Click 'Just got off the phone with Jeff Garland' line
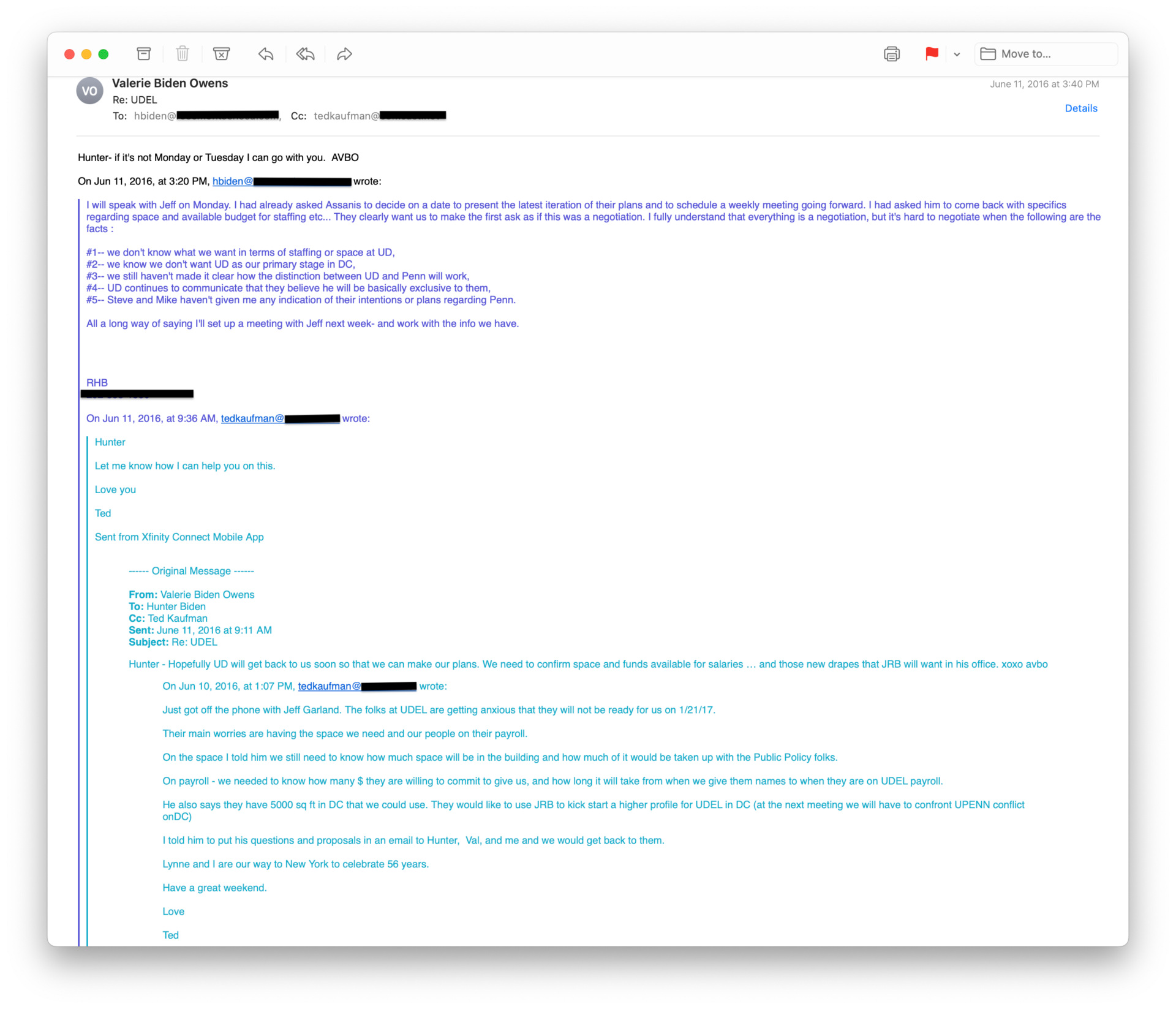 coord(439,710)
